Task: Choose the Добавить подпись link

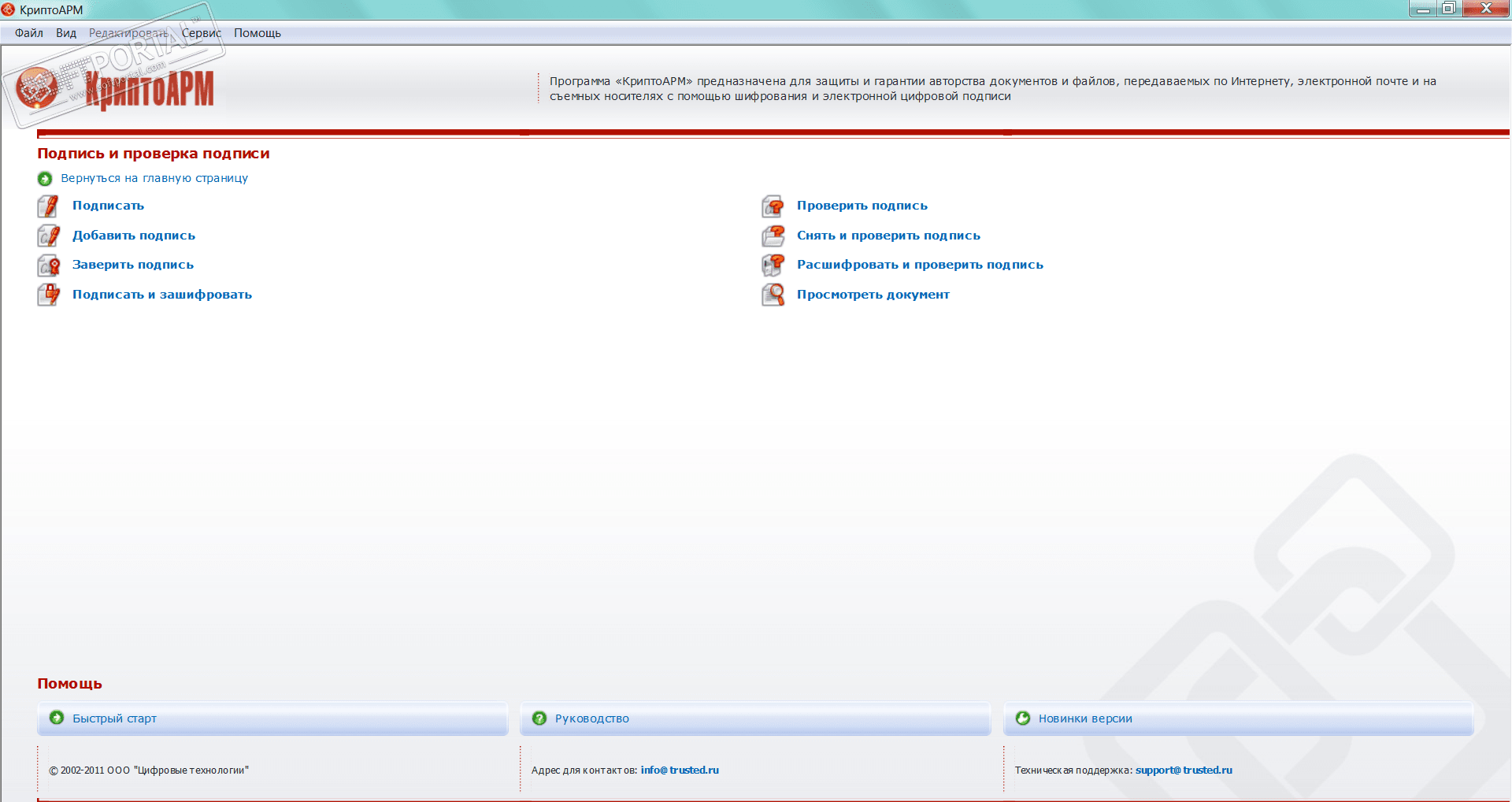Action: click(134, 236)
